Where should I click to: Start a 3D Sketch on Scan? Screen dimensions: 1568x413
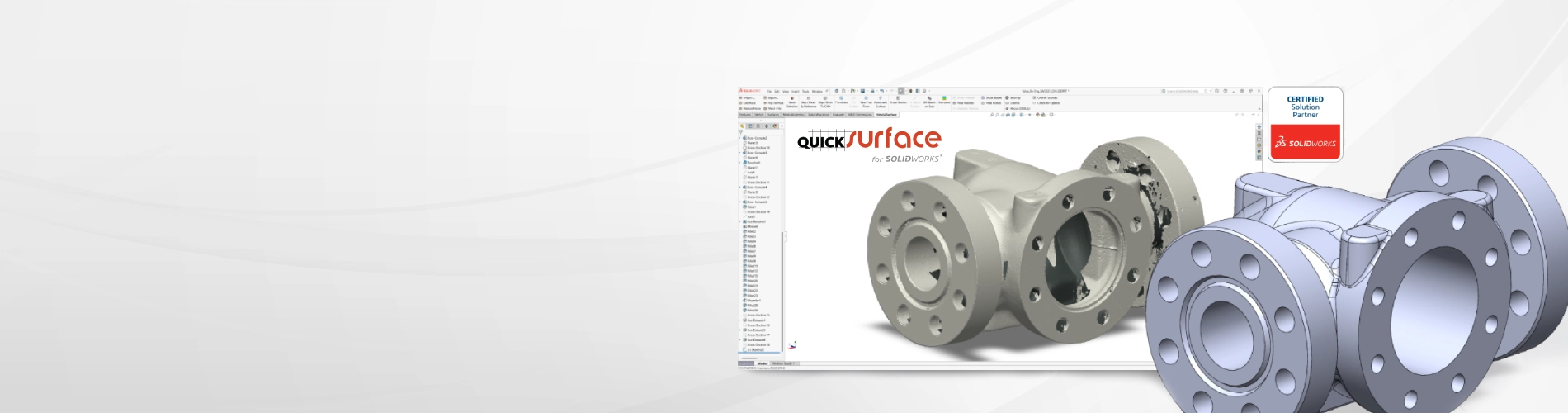click(x=929, y=102)
